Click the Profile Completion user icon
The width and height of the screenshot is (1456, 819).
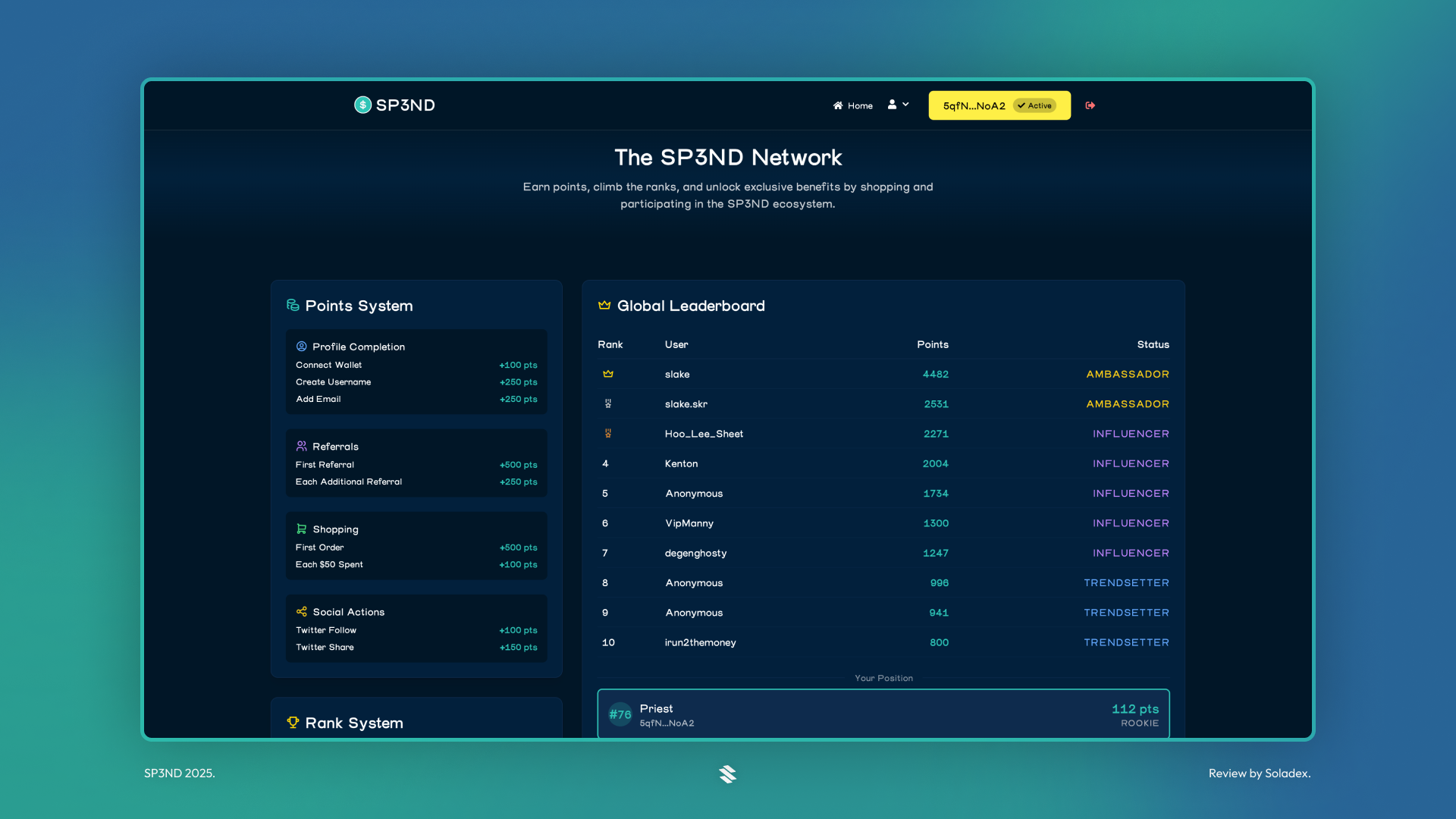point(301,346)
